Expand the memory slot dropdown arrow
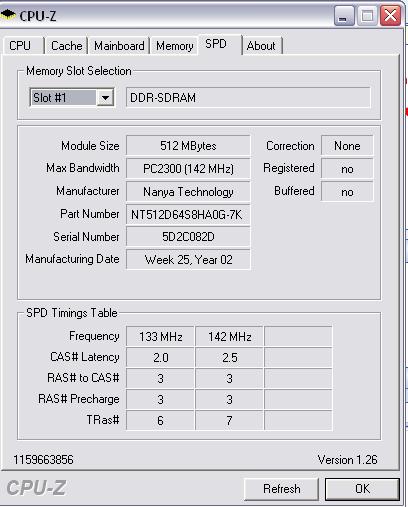Viewport: 408px width, 507px height. [105, 98]
